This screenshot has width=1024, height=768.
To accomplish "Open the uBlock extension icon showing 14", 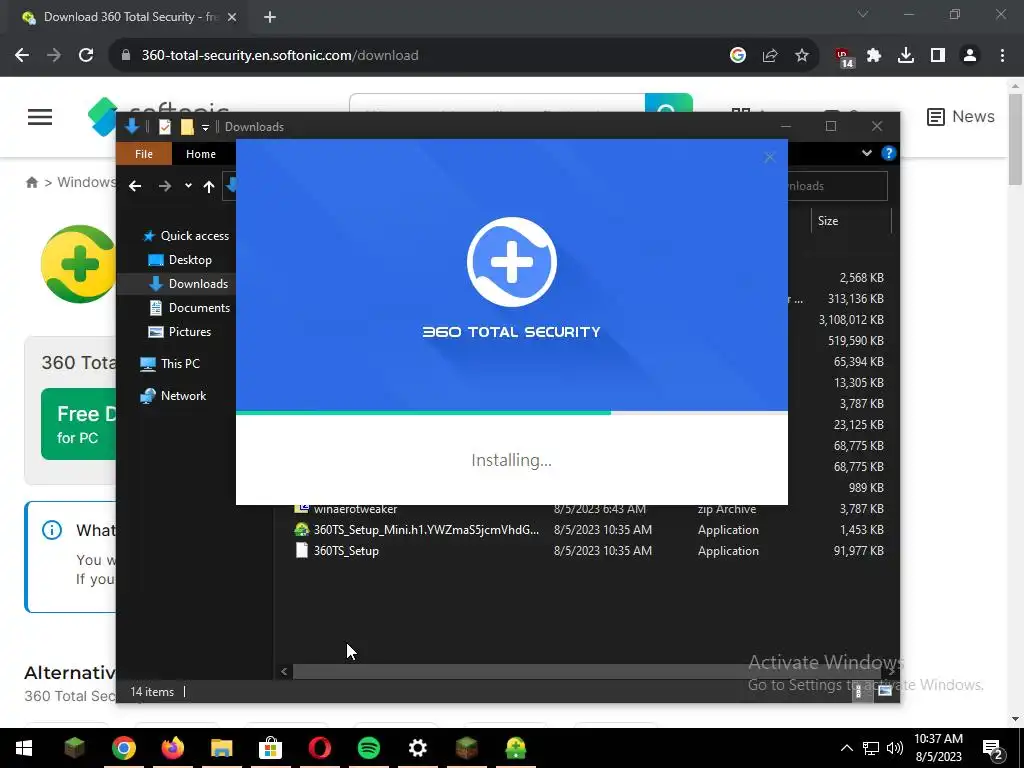I will [844, 57].
